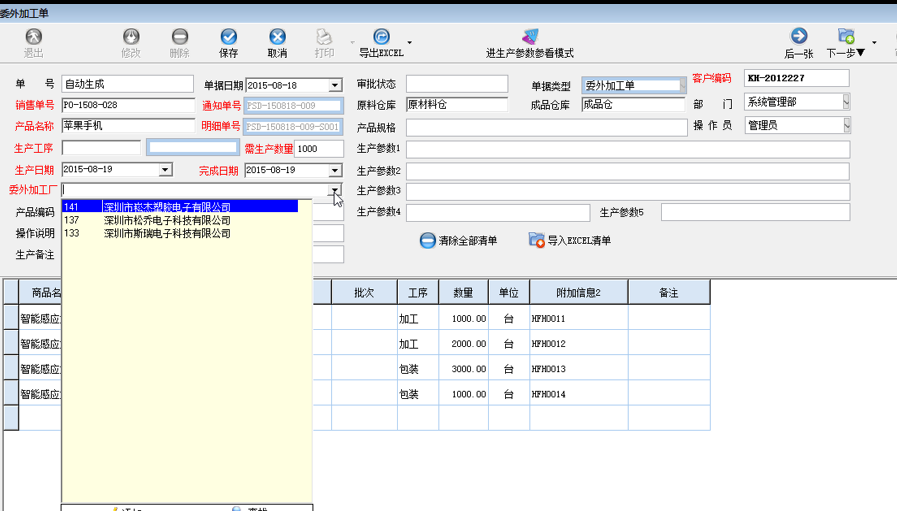Select cell HFH0011 in table
The height and width of the screenshot is (511, 897).
coord(579,319)
